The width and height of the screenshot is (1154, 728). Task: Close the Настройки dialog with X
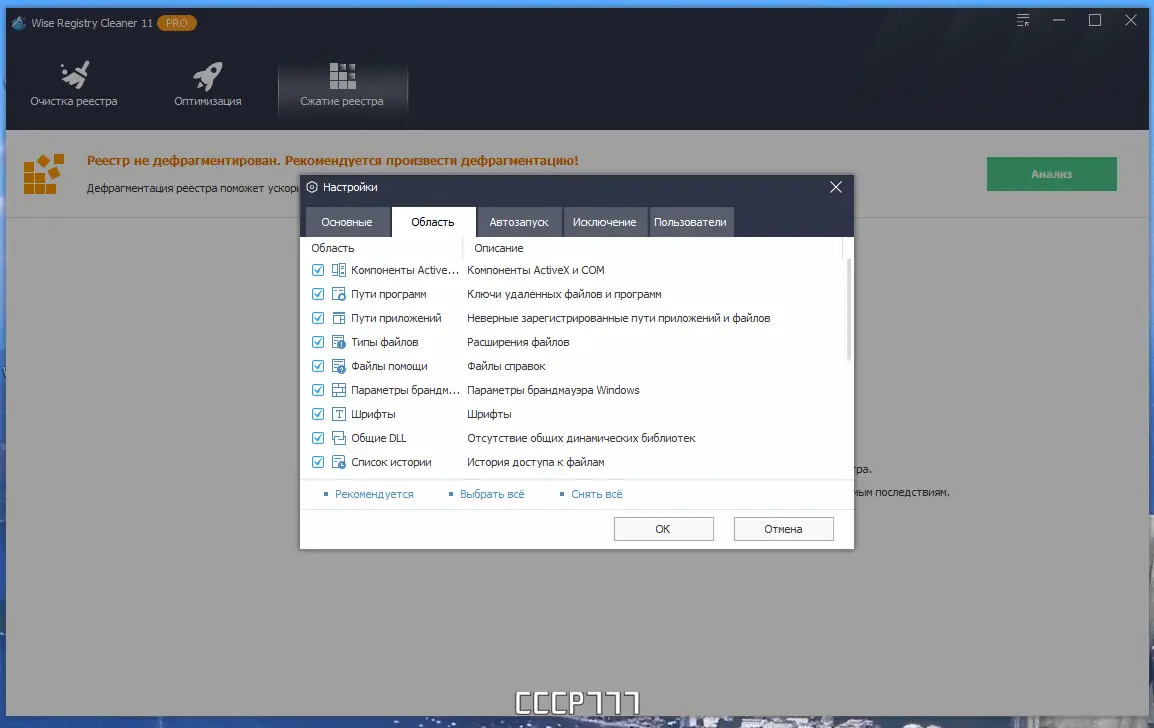tap(835, 187)
